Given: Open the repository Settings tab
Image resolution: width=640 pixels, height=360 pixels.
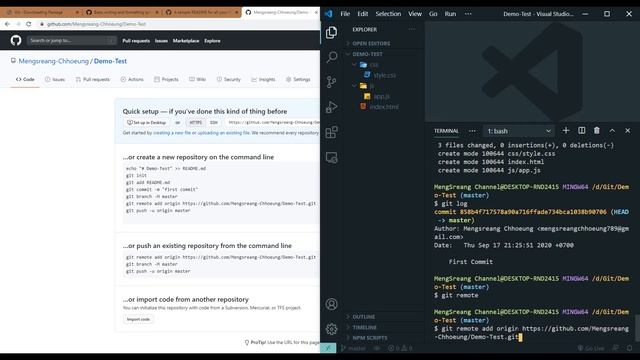Looking at the screenshot, I should [x=298, y=79].
